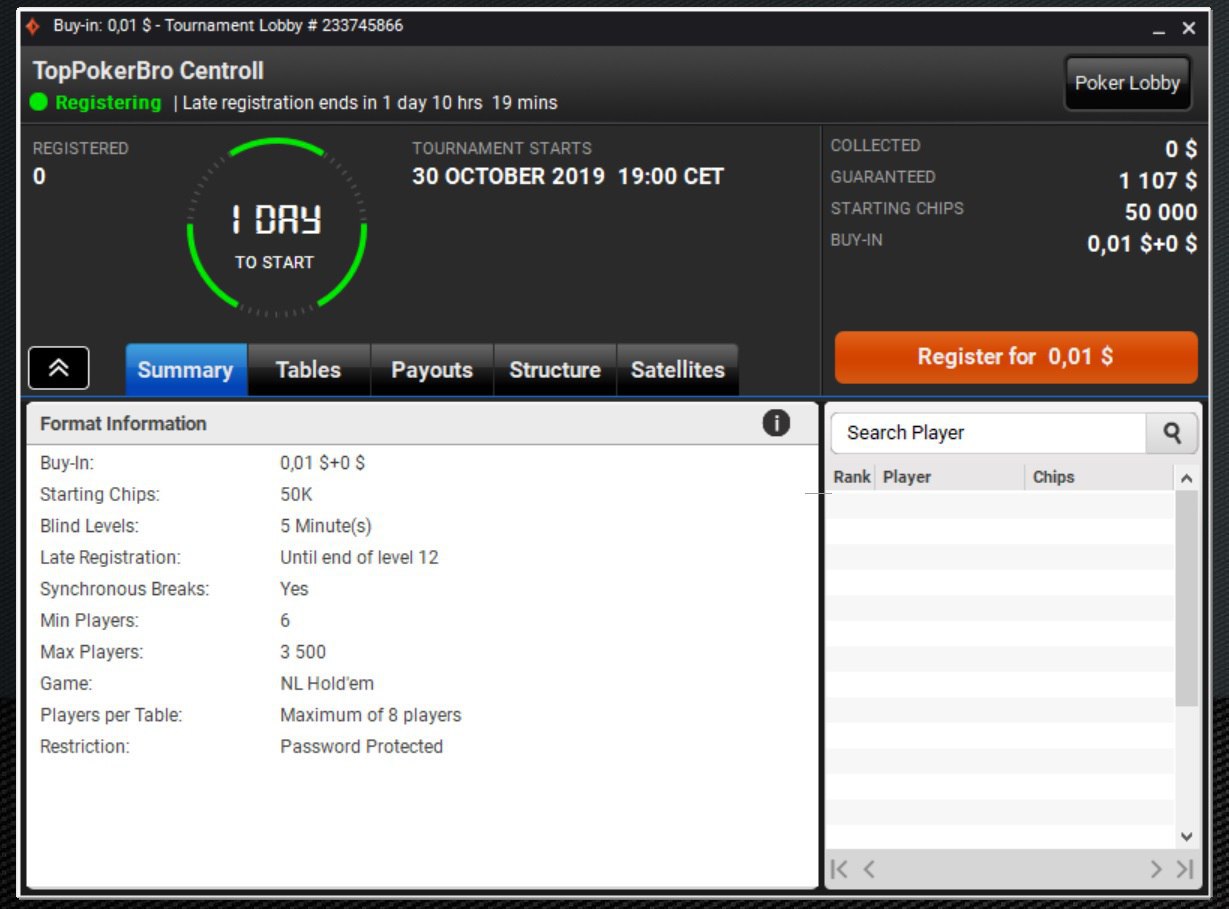Jump to last page of player list
This screenshot has height=909, width=1229.
pos(1185,869)
